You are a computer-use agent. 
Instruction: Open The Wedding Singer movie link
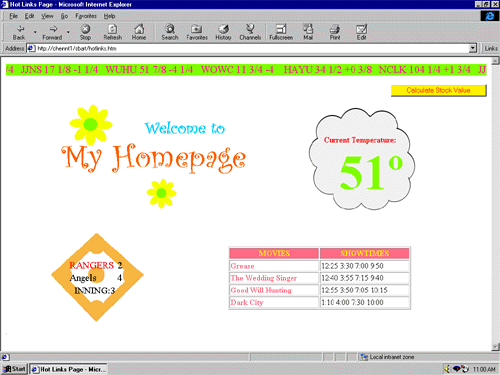264,278
